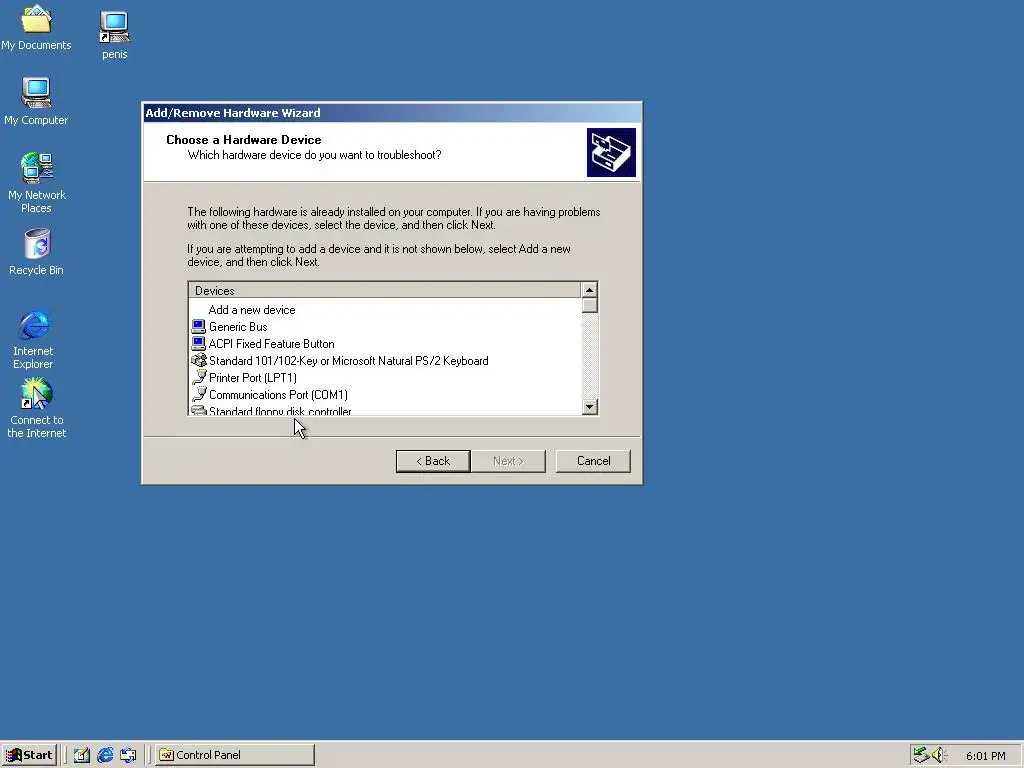This screenshot has height=768, width=1024.
Task: Select 'Standard 101/102-Key' keyboard entry
Action: (x=348, y=360)
